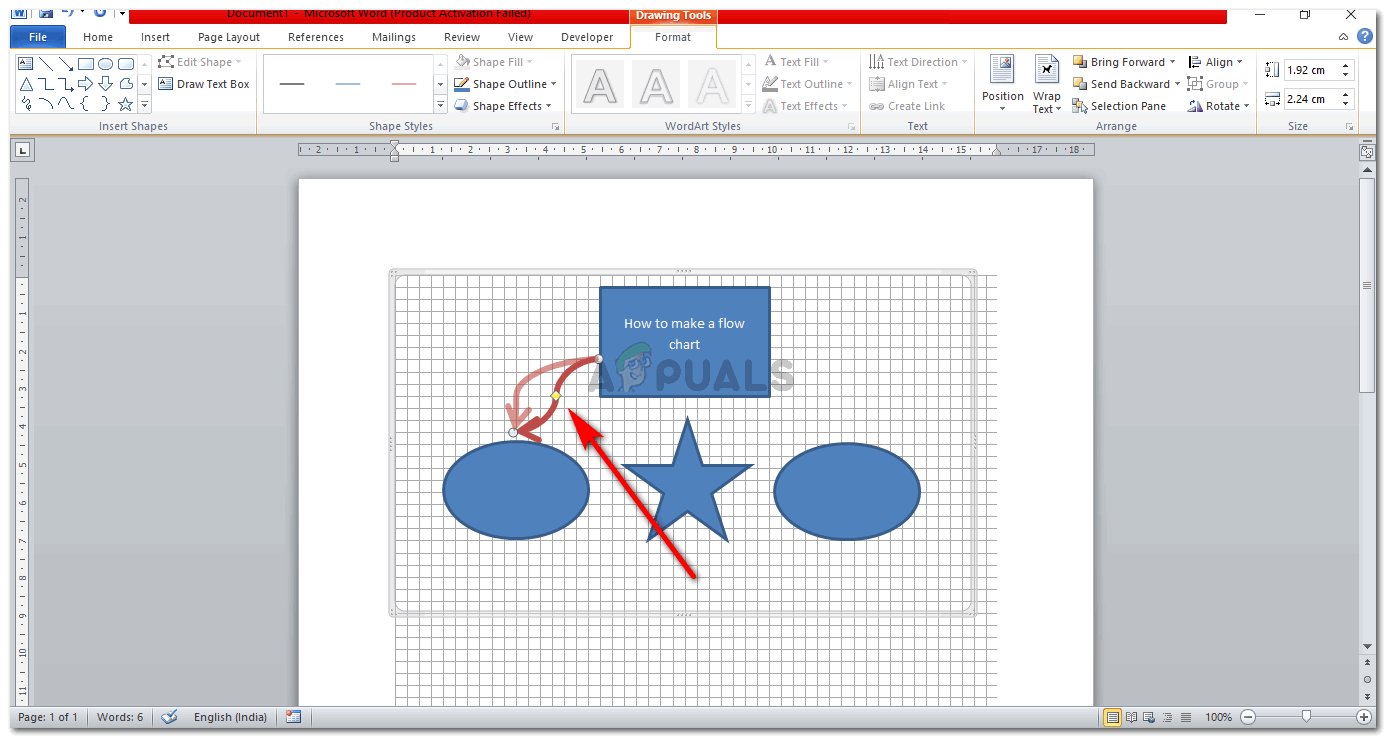Select the star shape on canvas

[x=687, y=480]
